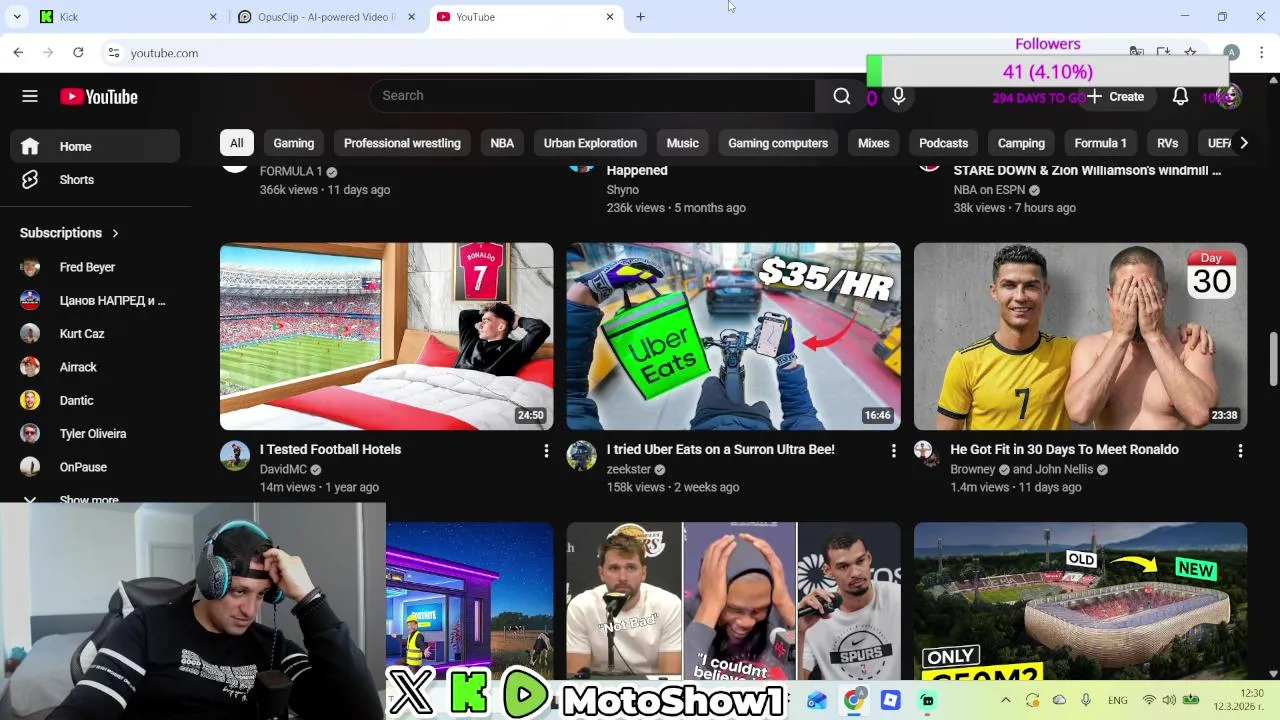The image size is (1280, 720).
Task: Click the YouTube logo
Action: [99, 97]
